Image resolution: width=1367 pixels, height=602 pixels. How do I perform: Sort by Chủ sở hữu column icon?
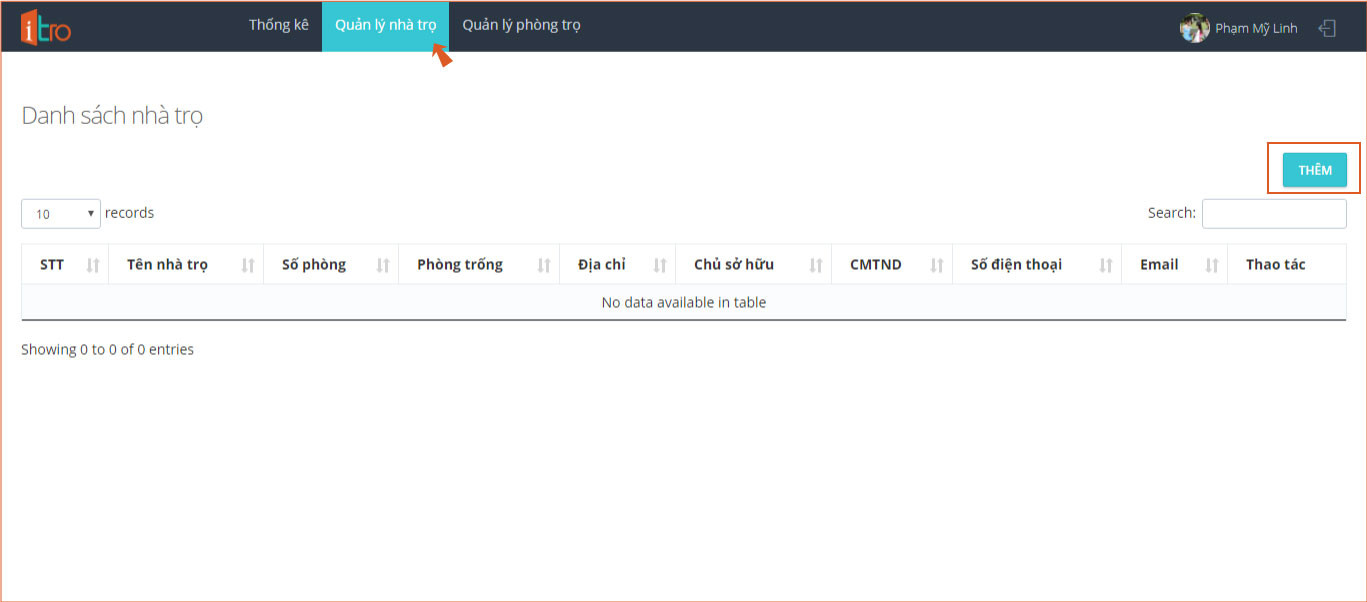click(x=816, y=265)
